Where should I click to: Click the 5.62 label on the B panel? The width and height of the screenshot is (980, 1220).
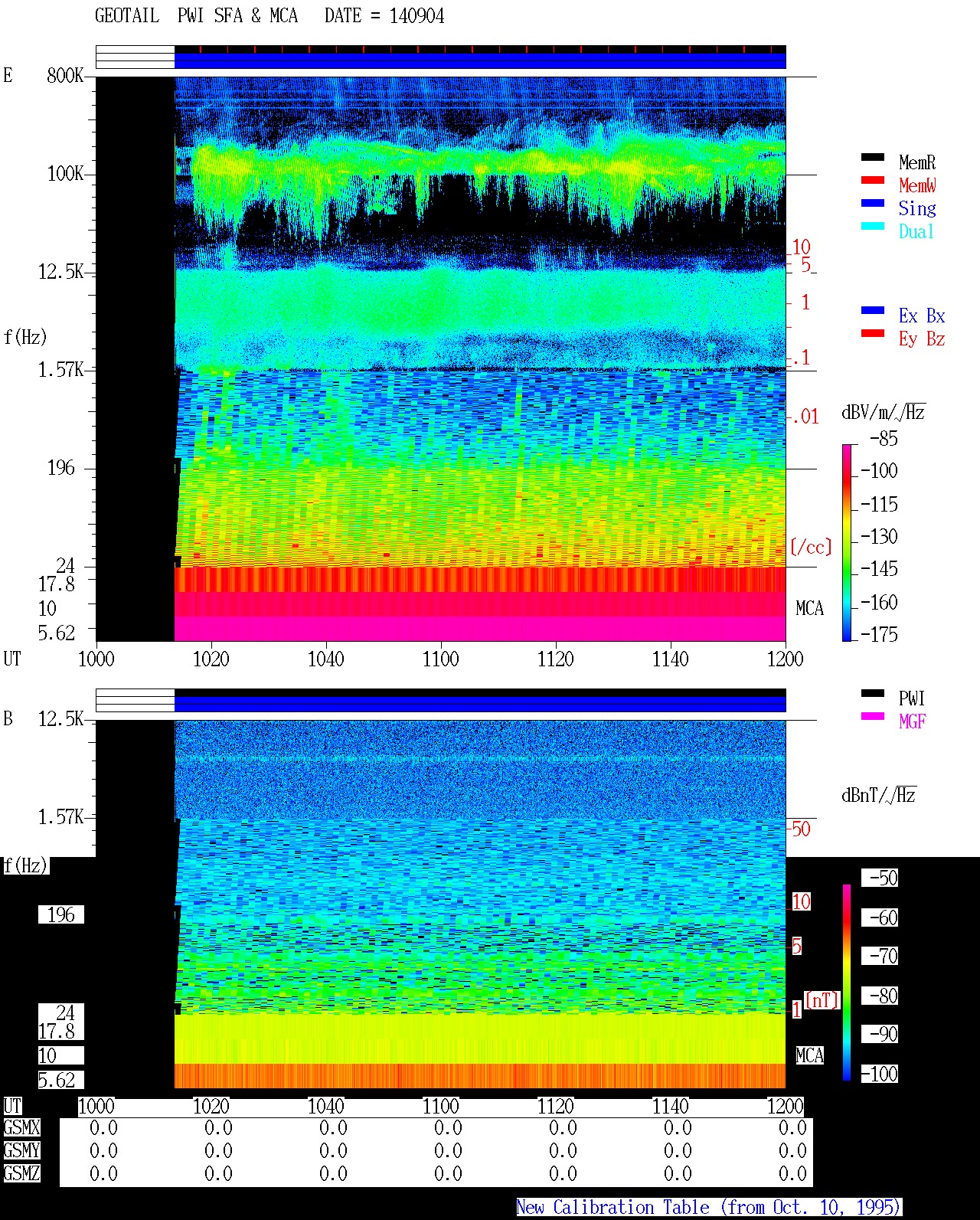57,1081
